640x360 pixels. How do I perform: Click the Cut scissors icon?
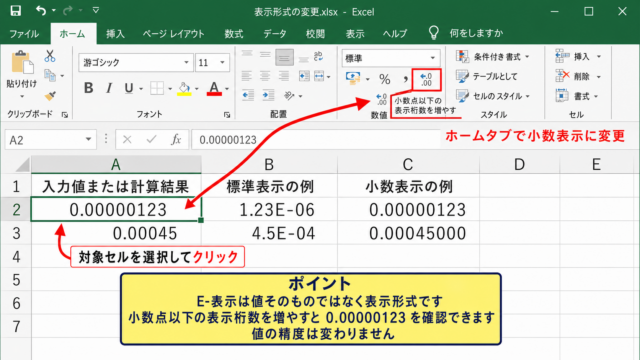50,56
